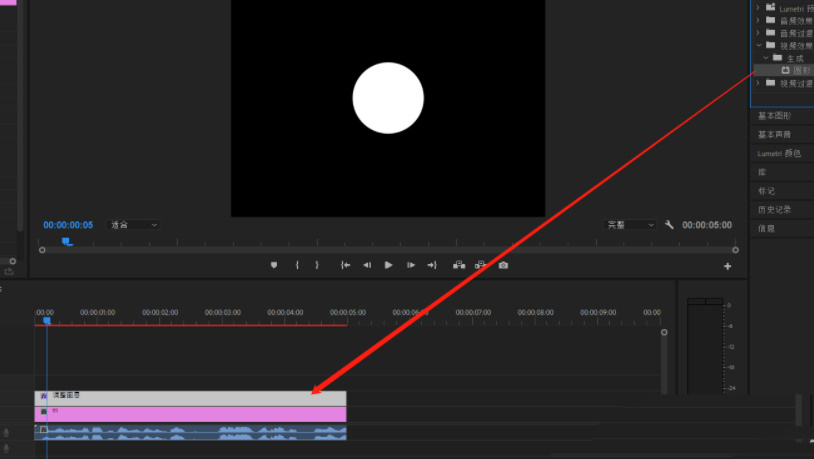The image size is (814, 459).
Task: Select the 调整图层 clip on the timeline
Action: (x=190, y=398)
